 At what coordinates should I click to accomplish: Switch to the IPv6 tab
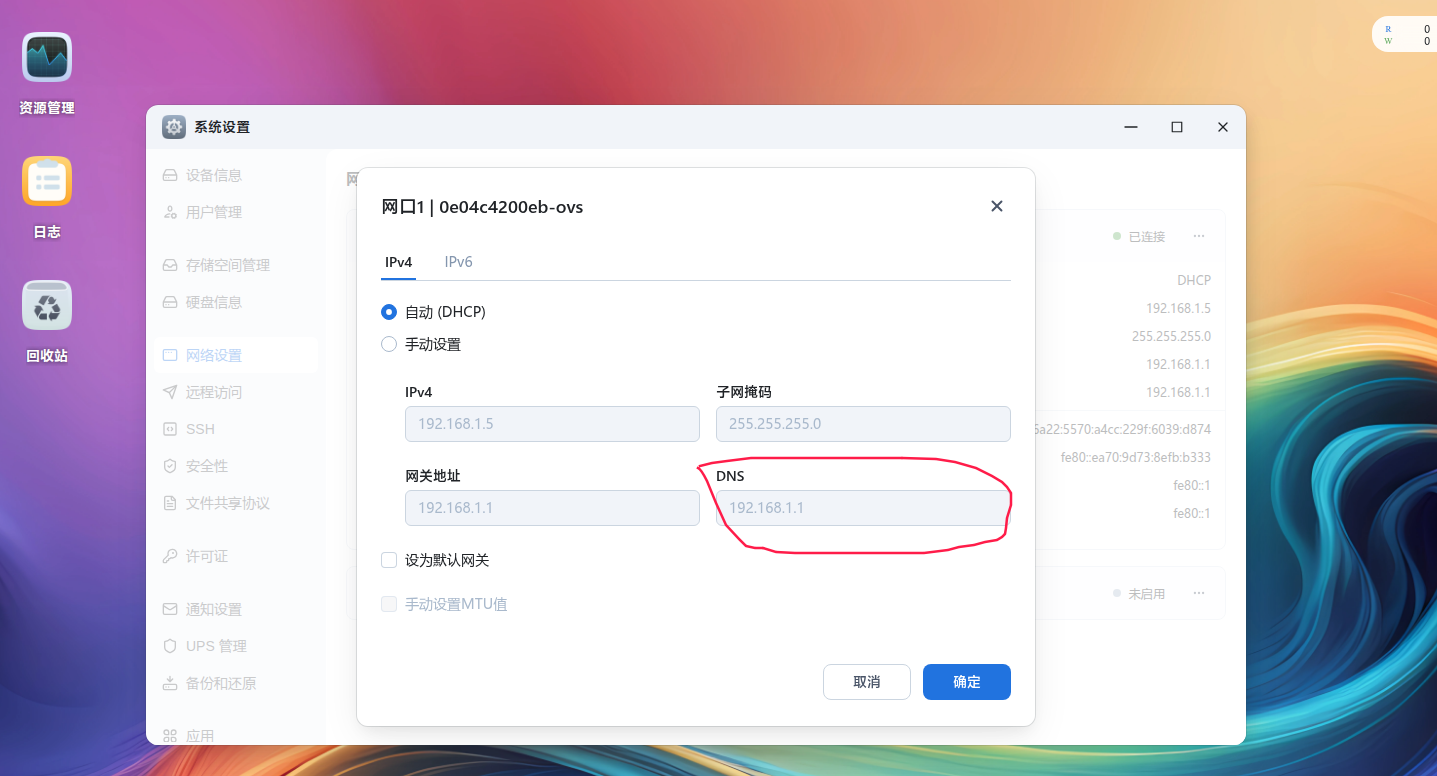click(x=458, y=262)
